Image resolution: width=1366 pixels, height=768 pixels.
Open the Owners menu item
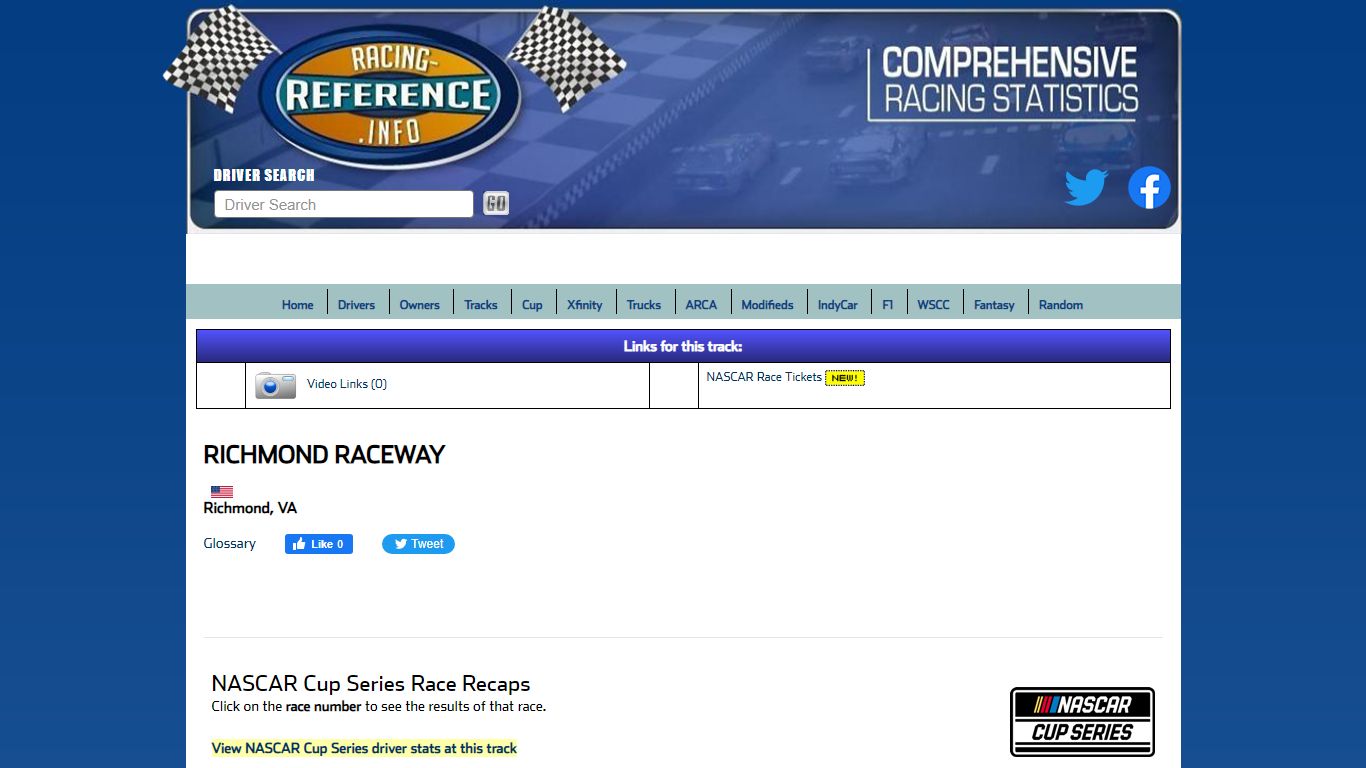pyautogui.click(x=419, y=305)
